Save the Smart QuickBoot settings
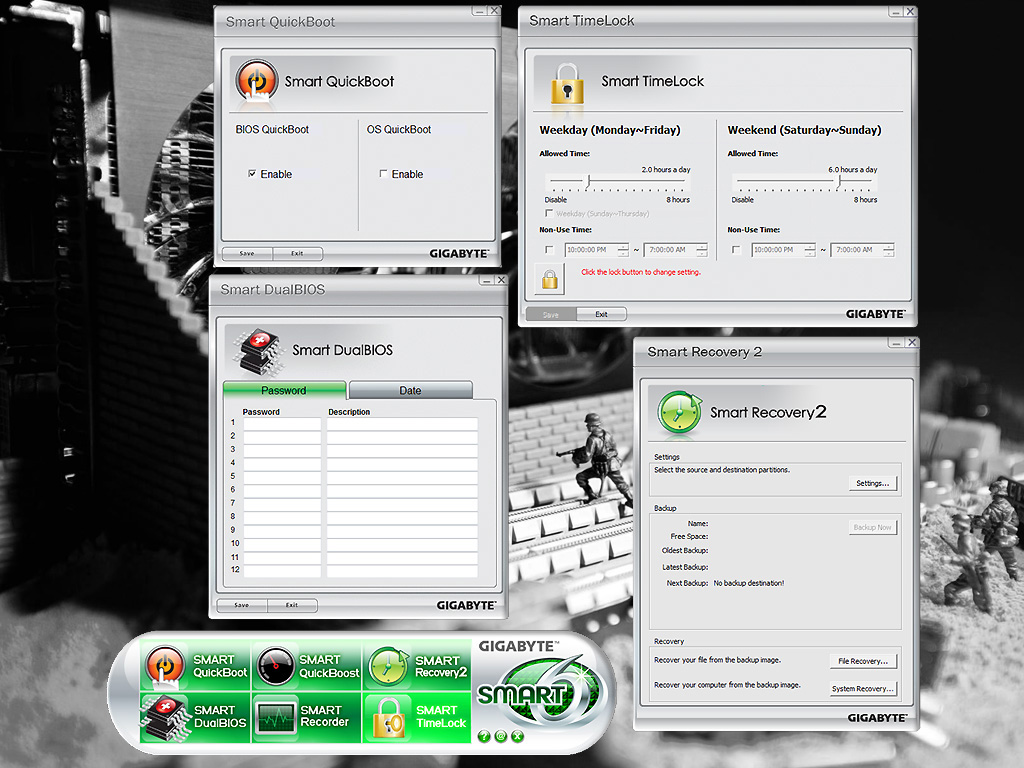 click(x=247, y=253)
